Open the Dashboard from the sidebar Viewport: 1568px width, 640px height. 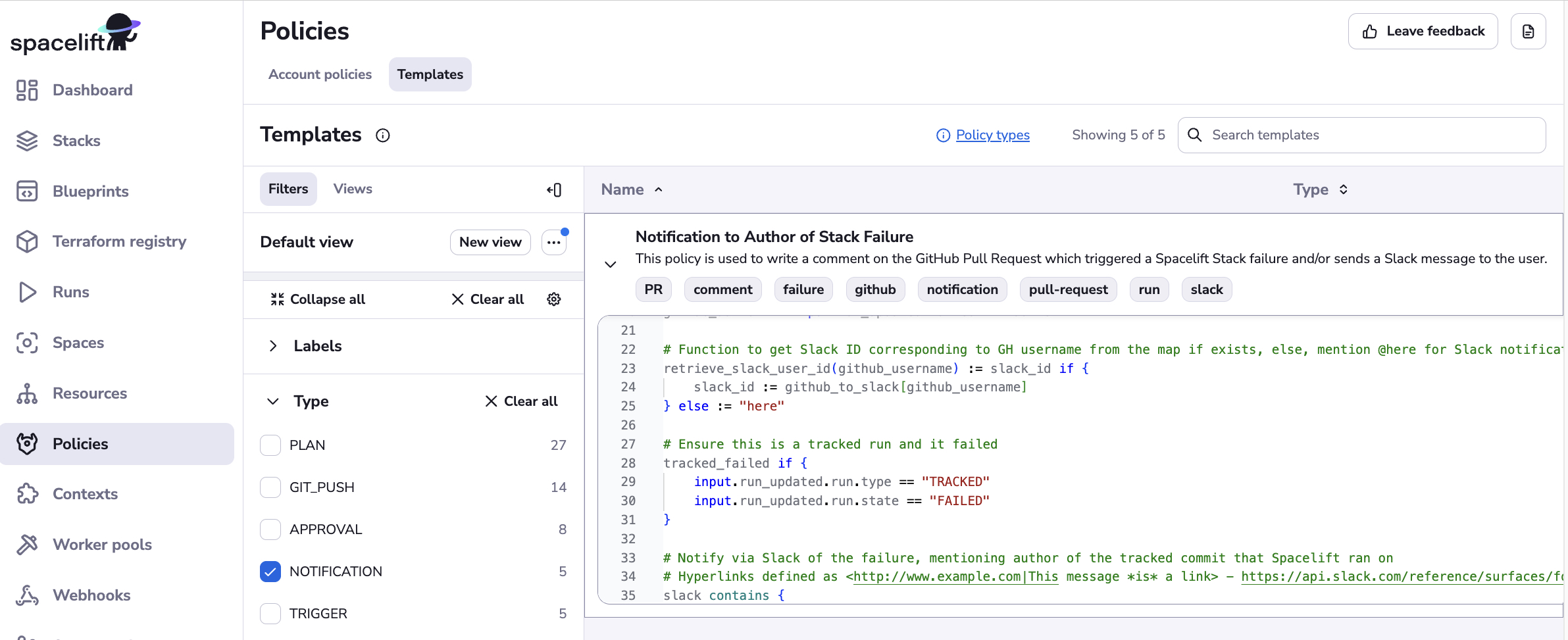tap(92, 89)
